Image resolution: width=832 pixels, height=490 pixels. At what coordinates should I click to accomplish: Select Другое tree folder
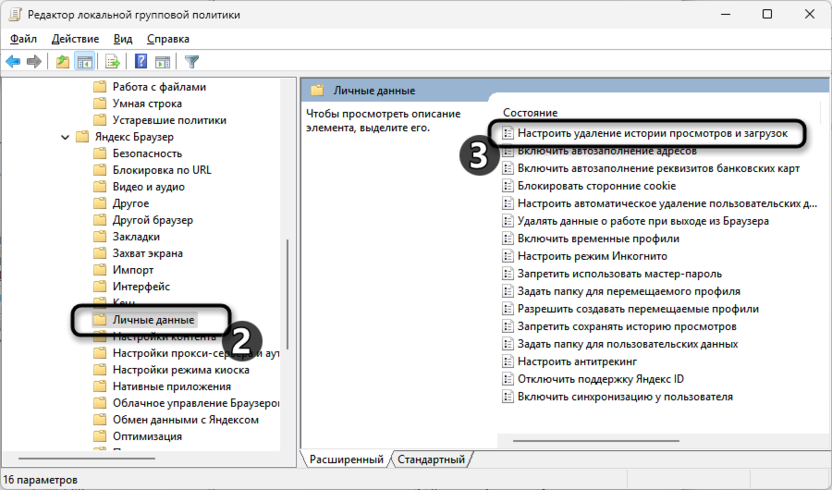[131, 203]
